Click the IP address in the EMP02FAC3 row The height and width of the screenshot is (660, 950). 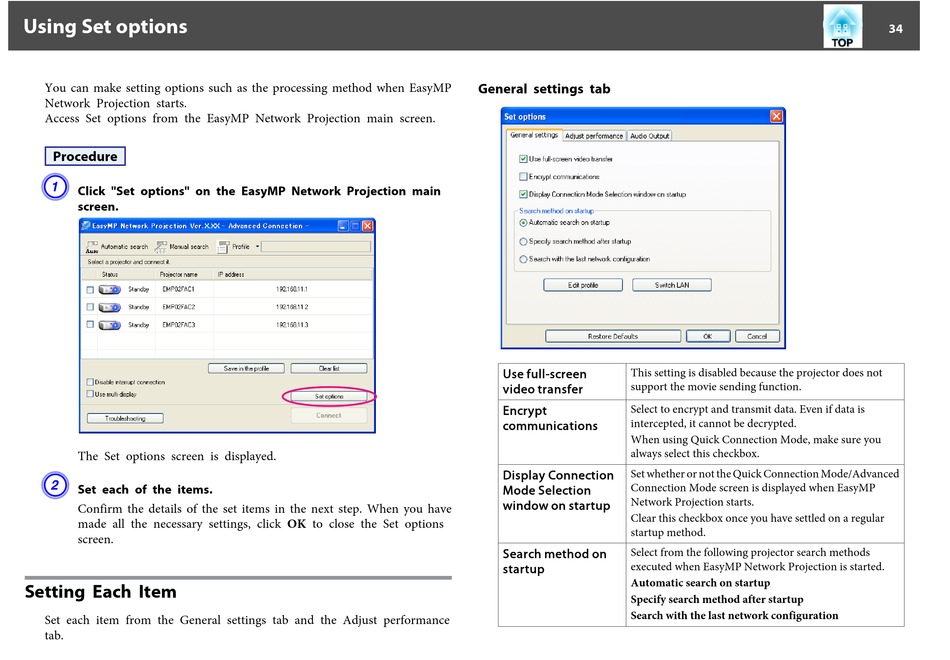[292, 325]
